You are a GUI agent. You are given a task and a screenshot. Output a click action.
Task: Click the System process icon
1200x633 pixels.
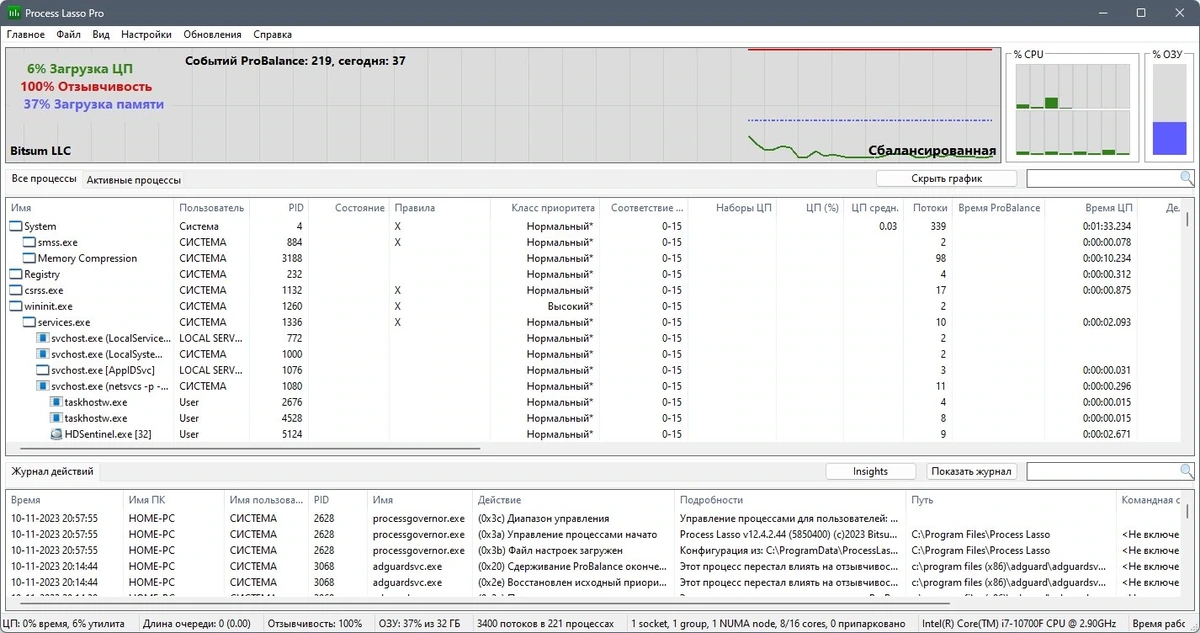(15, 227)
